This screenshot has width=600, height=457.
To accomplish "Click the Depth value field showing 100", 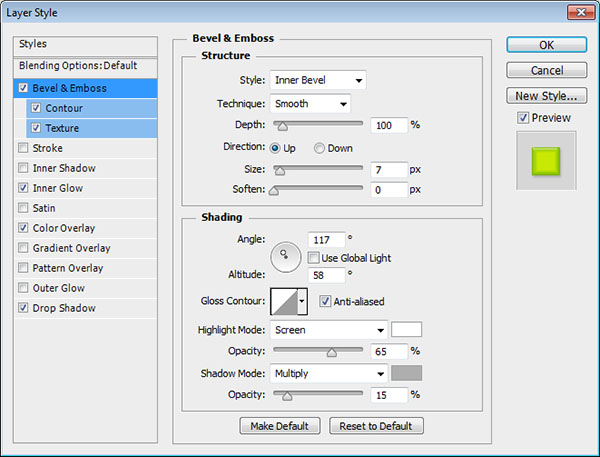I will coord(389,125).
